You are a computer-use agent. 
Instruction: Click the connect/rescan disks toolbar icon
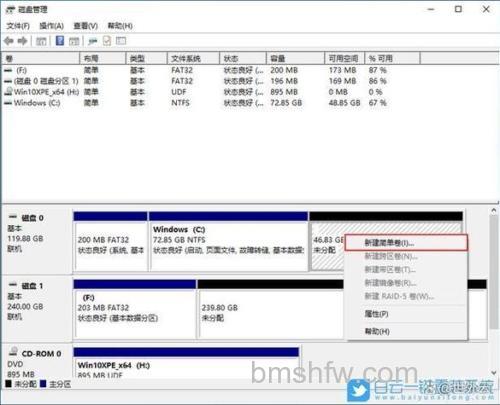[x=92, y=41]
